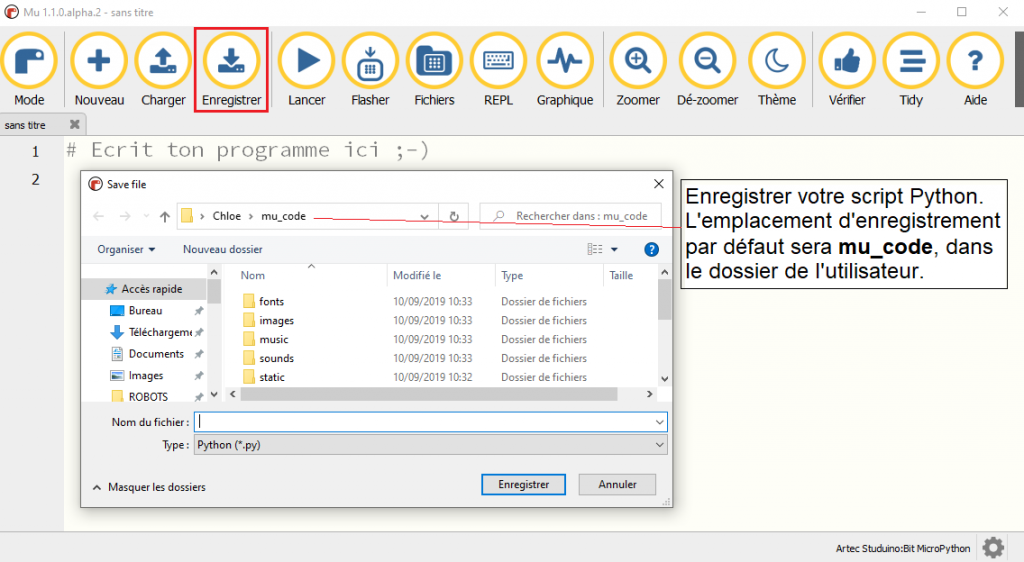Viewport: 1024px width, 562px height.
Task: Click the horizontal scrollbar in file list
Action: point(440,395)
